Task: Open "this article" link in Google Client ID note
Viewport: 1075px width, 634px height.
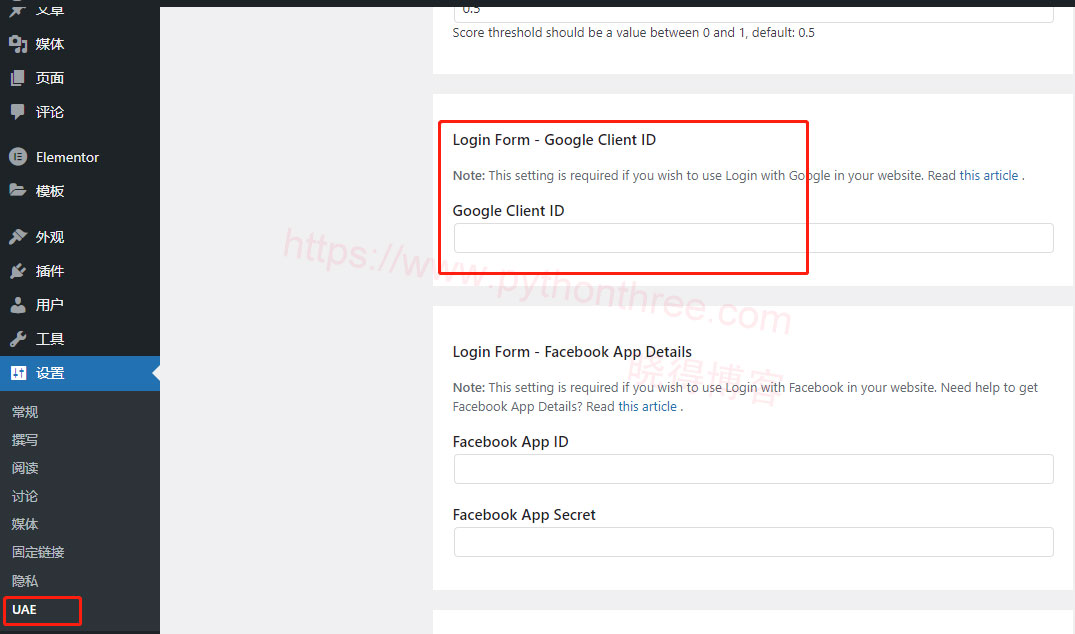Action: point(988,175)
